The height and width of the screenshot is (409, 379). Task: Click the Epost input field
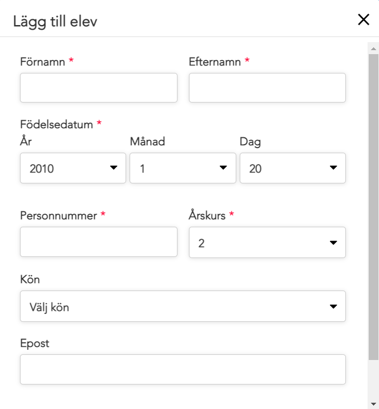183,370
